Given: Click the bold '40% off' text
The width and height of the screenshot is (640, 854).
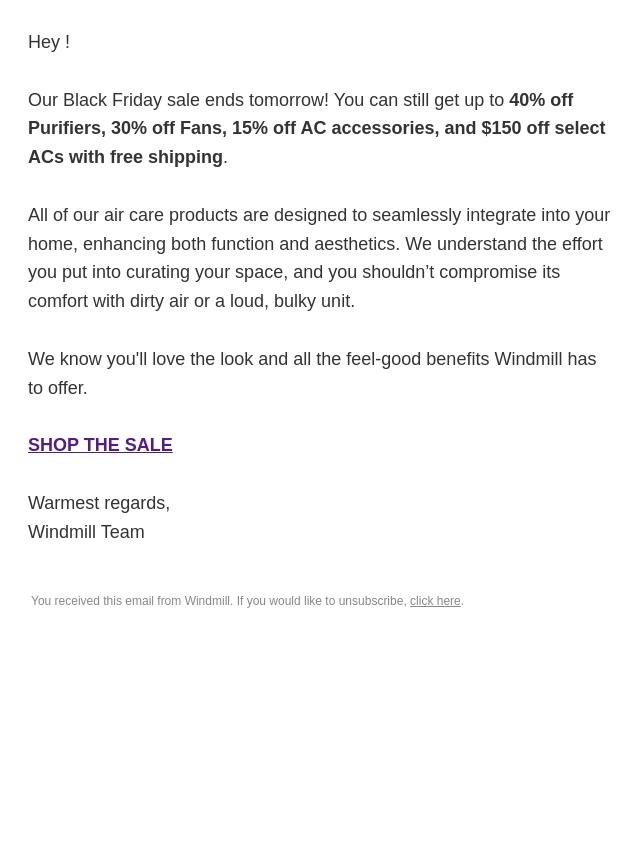Looking at the screenshot, I should pos(540,100).
